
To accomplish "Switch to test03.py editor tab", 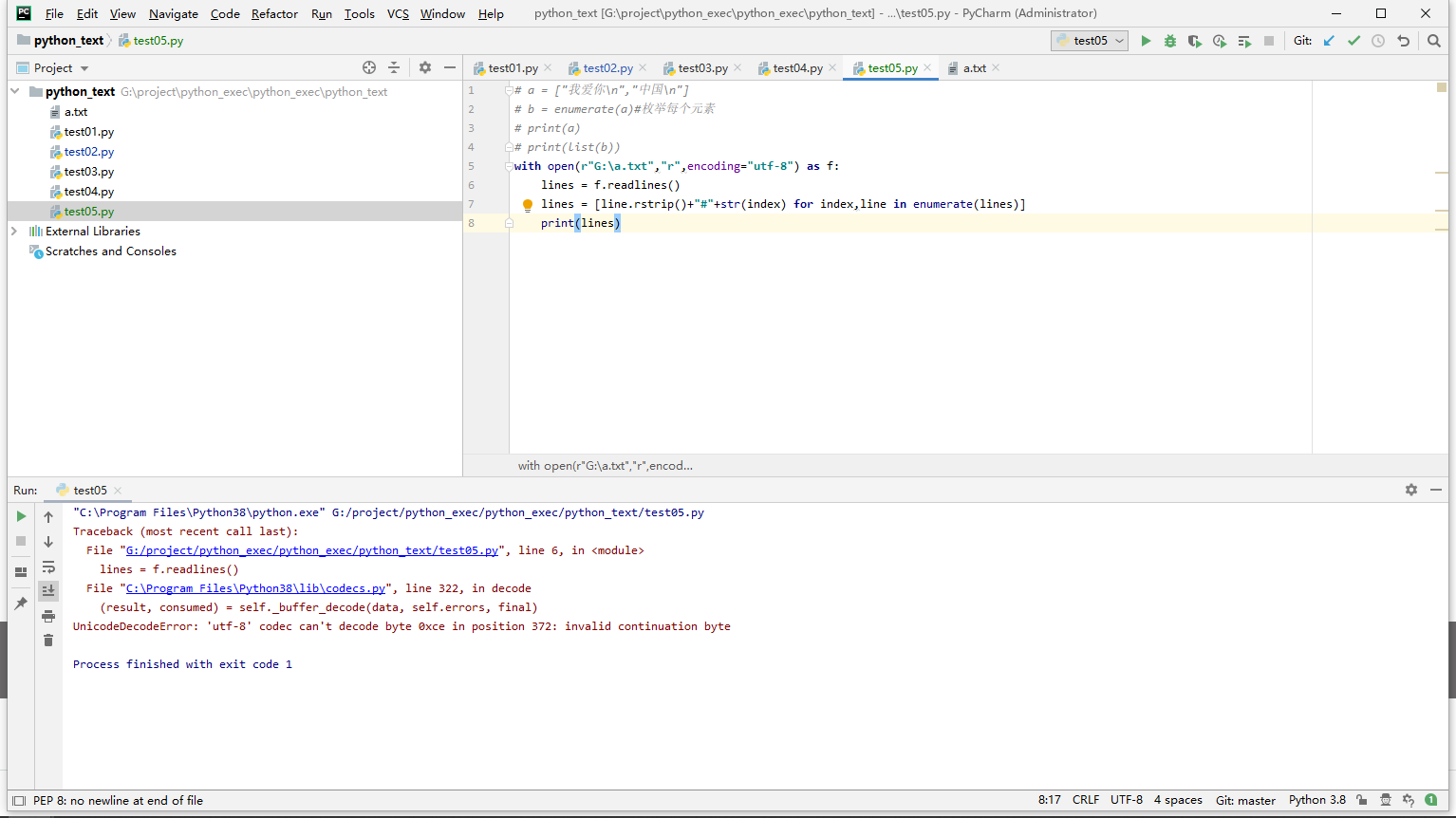I will point(702,68).
